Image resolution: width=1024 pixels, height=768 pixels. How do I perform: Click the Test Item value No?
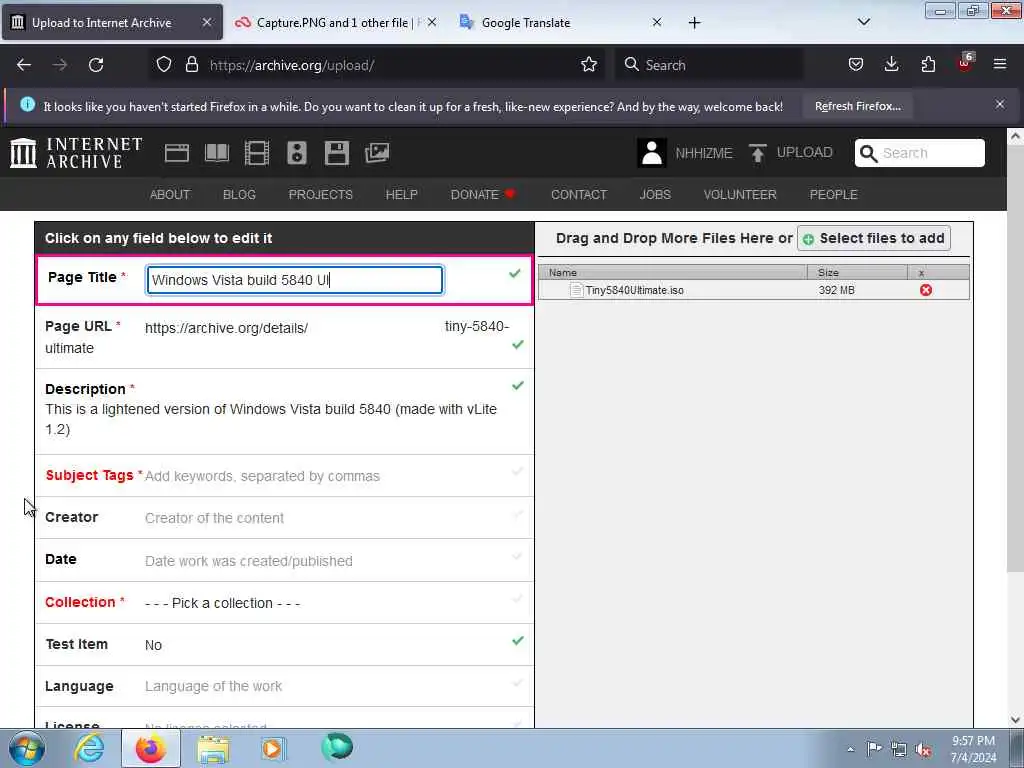(153, 645)
